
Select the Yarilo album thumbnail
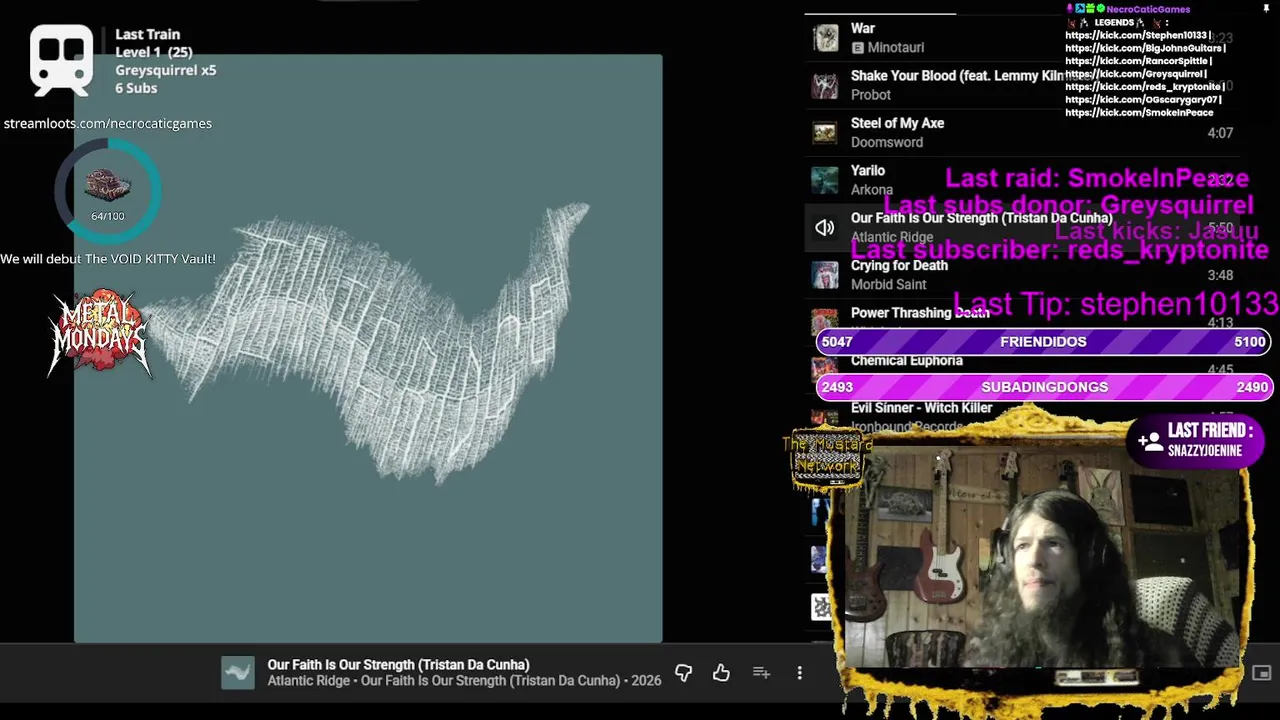tap(825, 180)
